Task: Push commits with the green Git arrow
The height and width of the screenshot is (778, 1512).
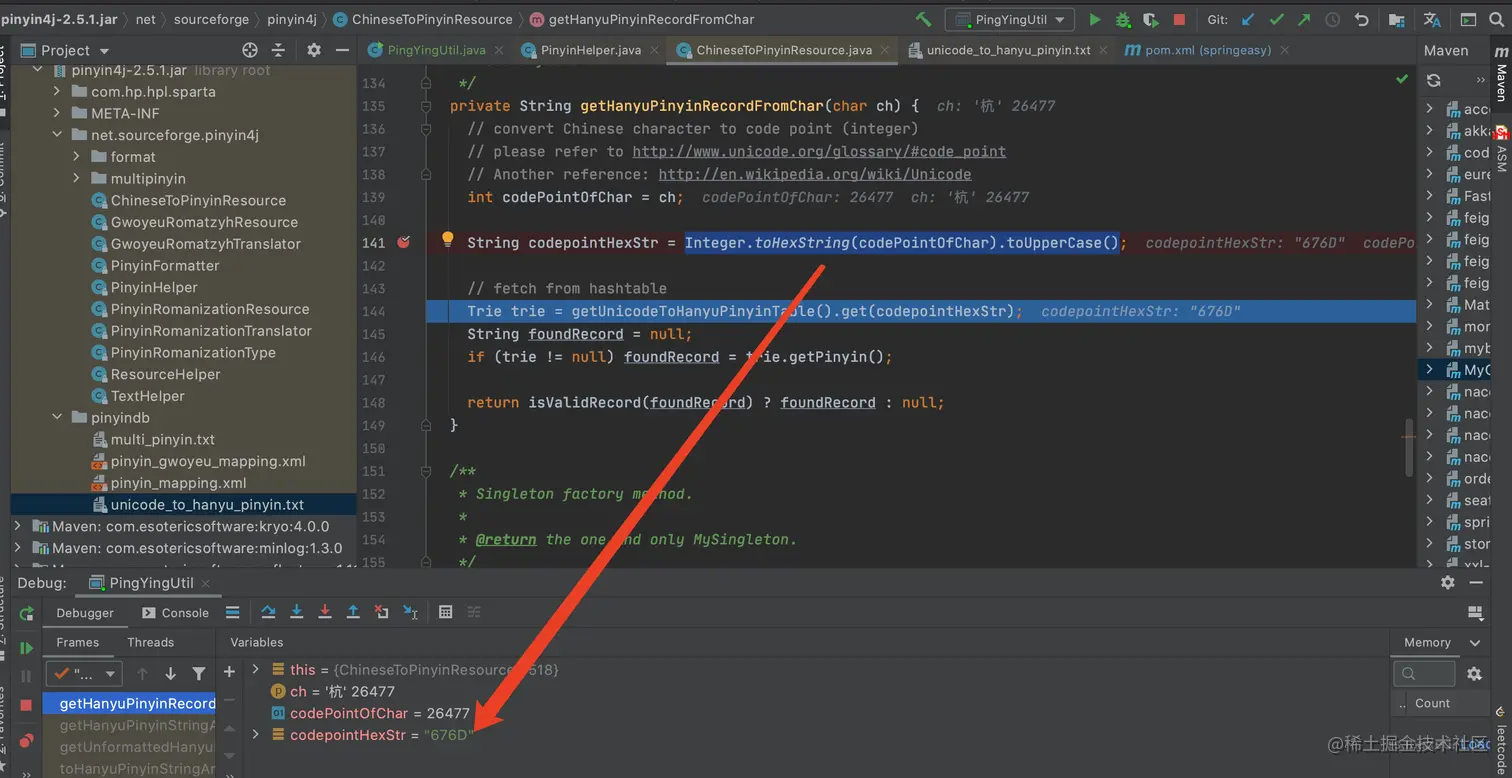Action: (1304, 20)
